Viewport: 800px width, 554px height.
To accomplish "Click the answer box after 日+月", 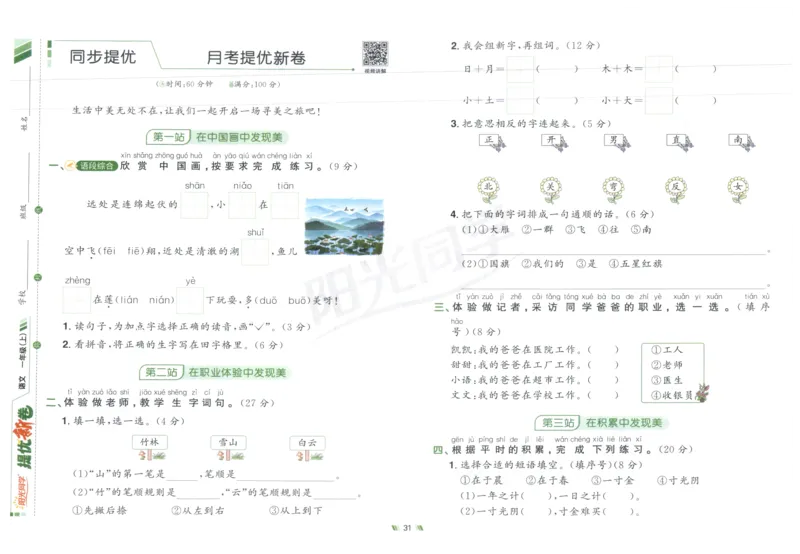I will pos(520,69).
